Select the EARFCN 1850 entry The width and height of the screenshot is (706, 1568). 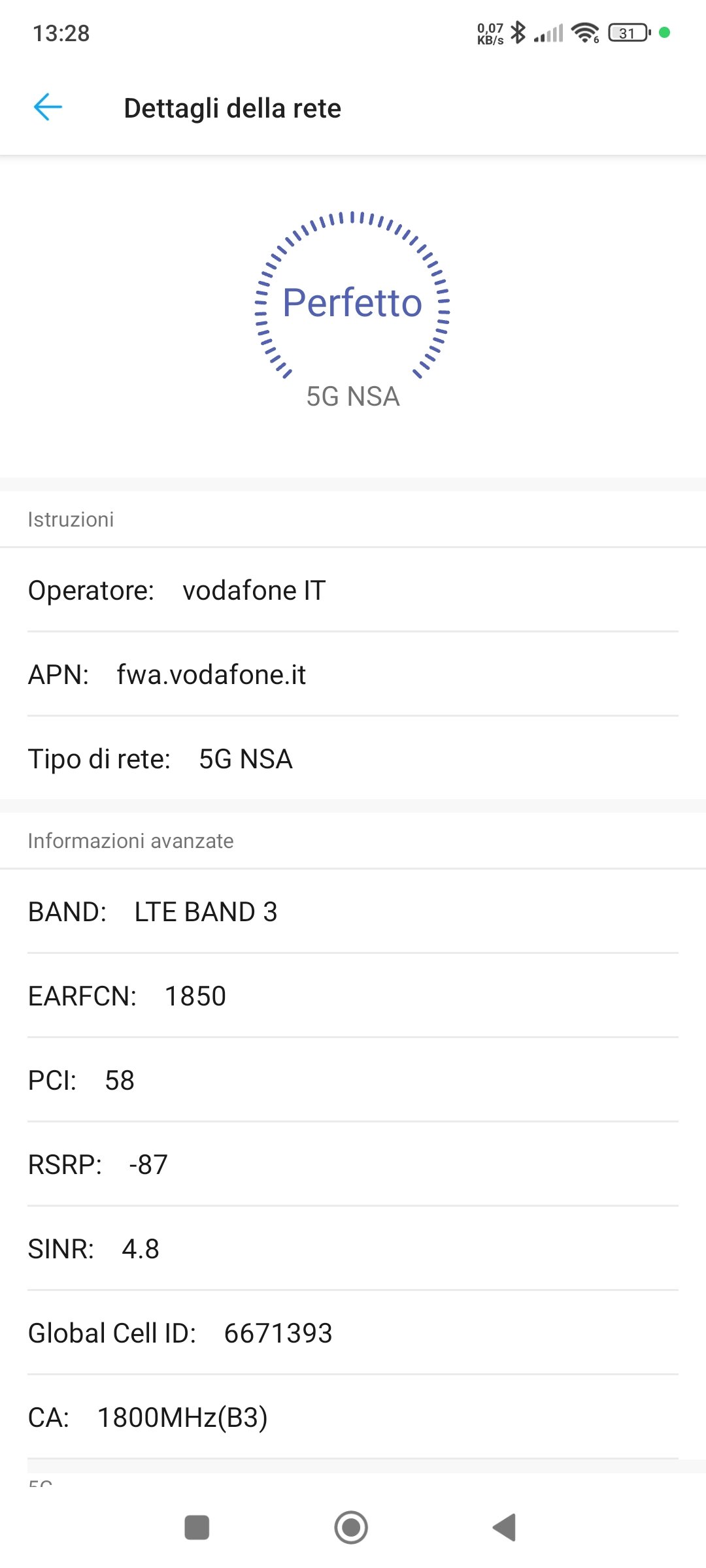coord(353,996)
